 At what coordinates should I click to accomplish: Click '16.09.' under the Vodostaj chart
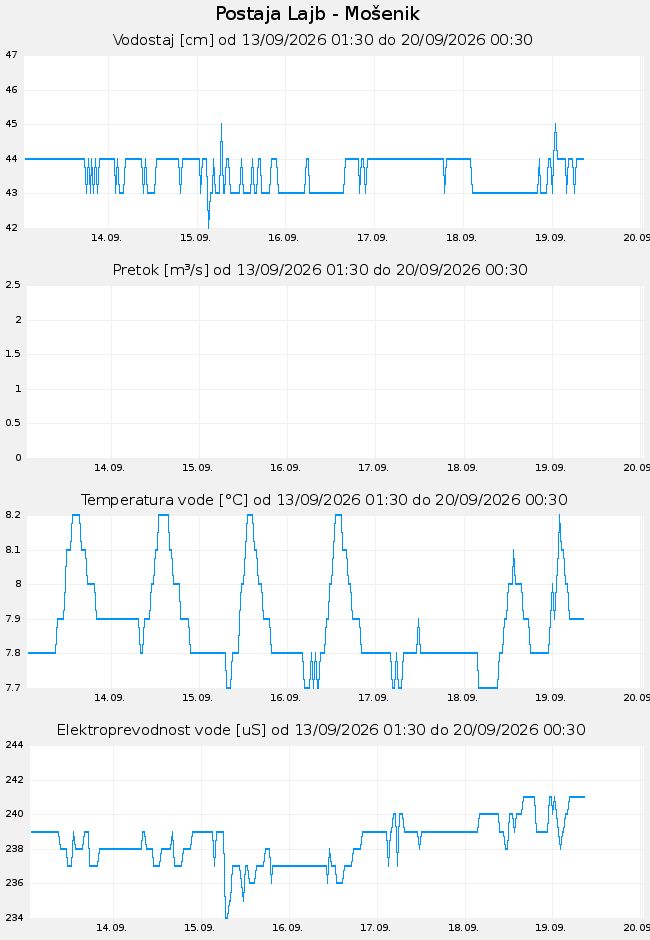(x=283, y=238)
